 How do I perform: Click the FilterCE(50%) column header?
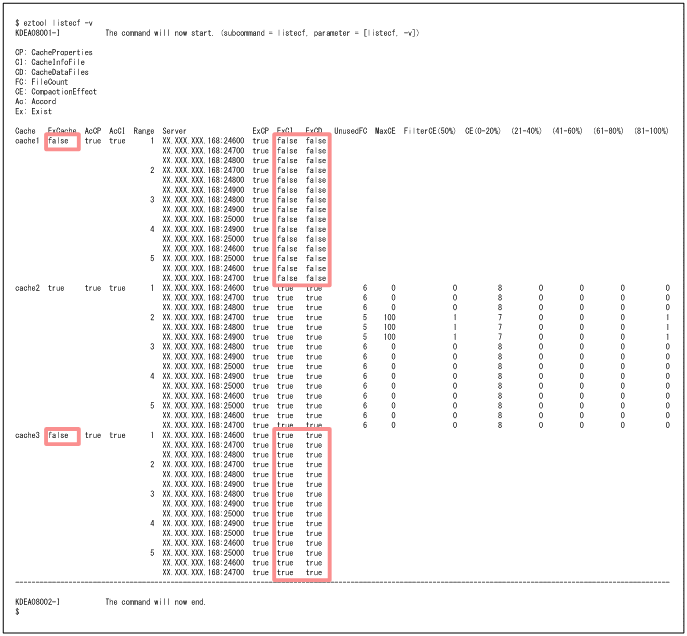430,131
